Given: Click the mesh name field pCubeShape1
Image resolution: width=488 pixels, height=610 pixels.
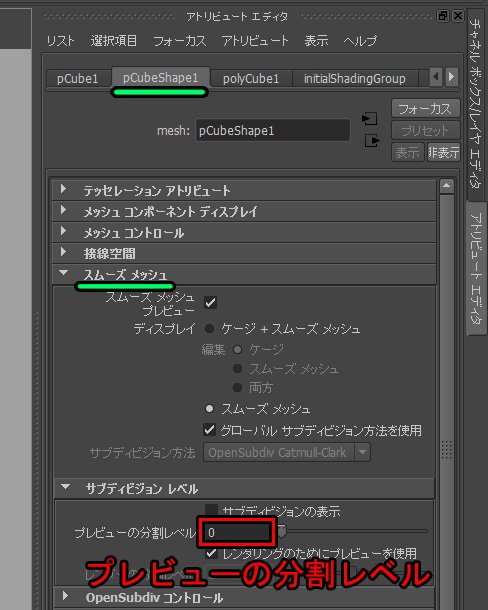Looking at the screenshot, I should (x=272, y=130).
